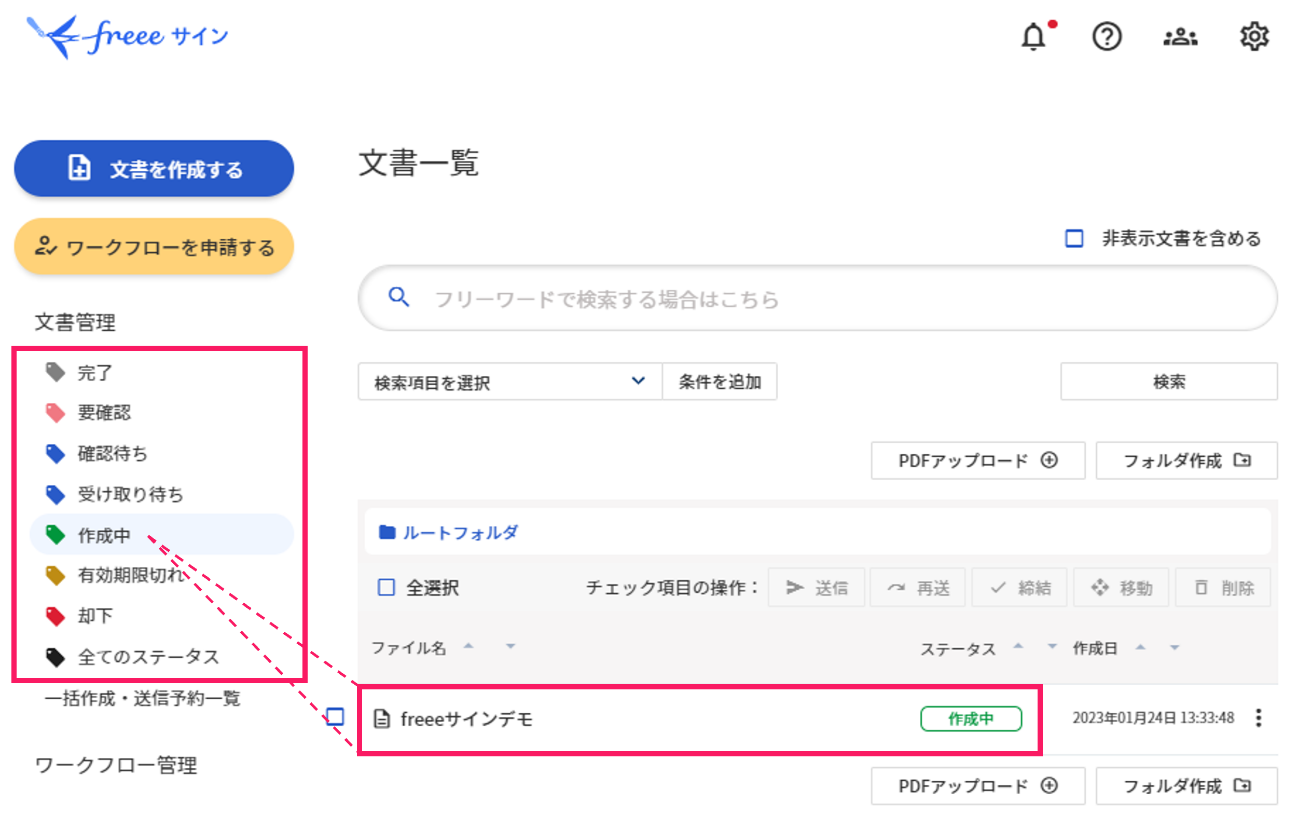Open the freeeサインデモ document

(x=467, y=719)
